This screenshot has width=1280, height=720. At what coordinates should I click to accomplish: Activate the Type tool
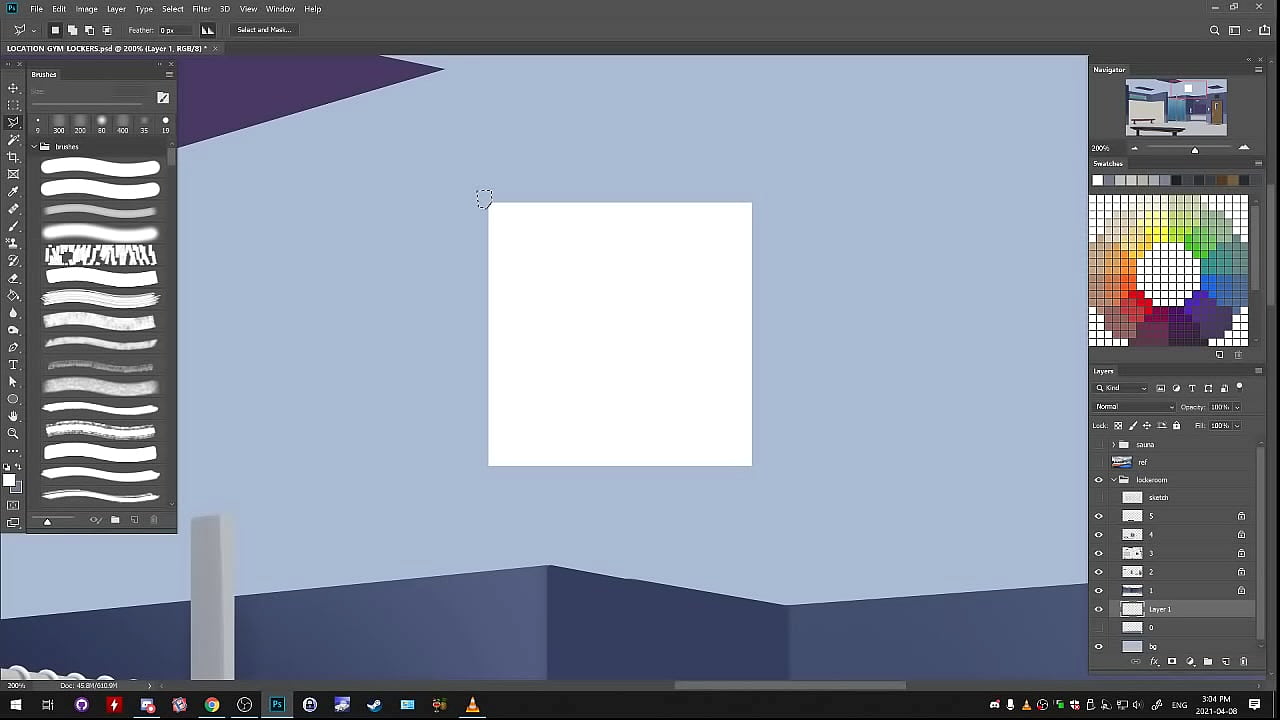pos(13,365)
